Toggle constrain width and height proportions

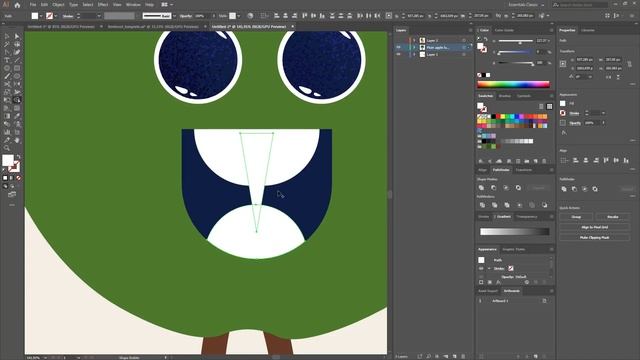(629, 64)
